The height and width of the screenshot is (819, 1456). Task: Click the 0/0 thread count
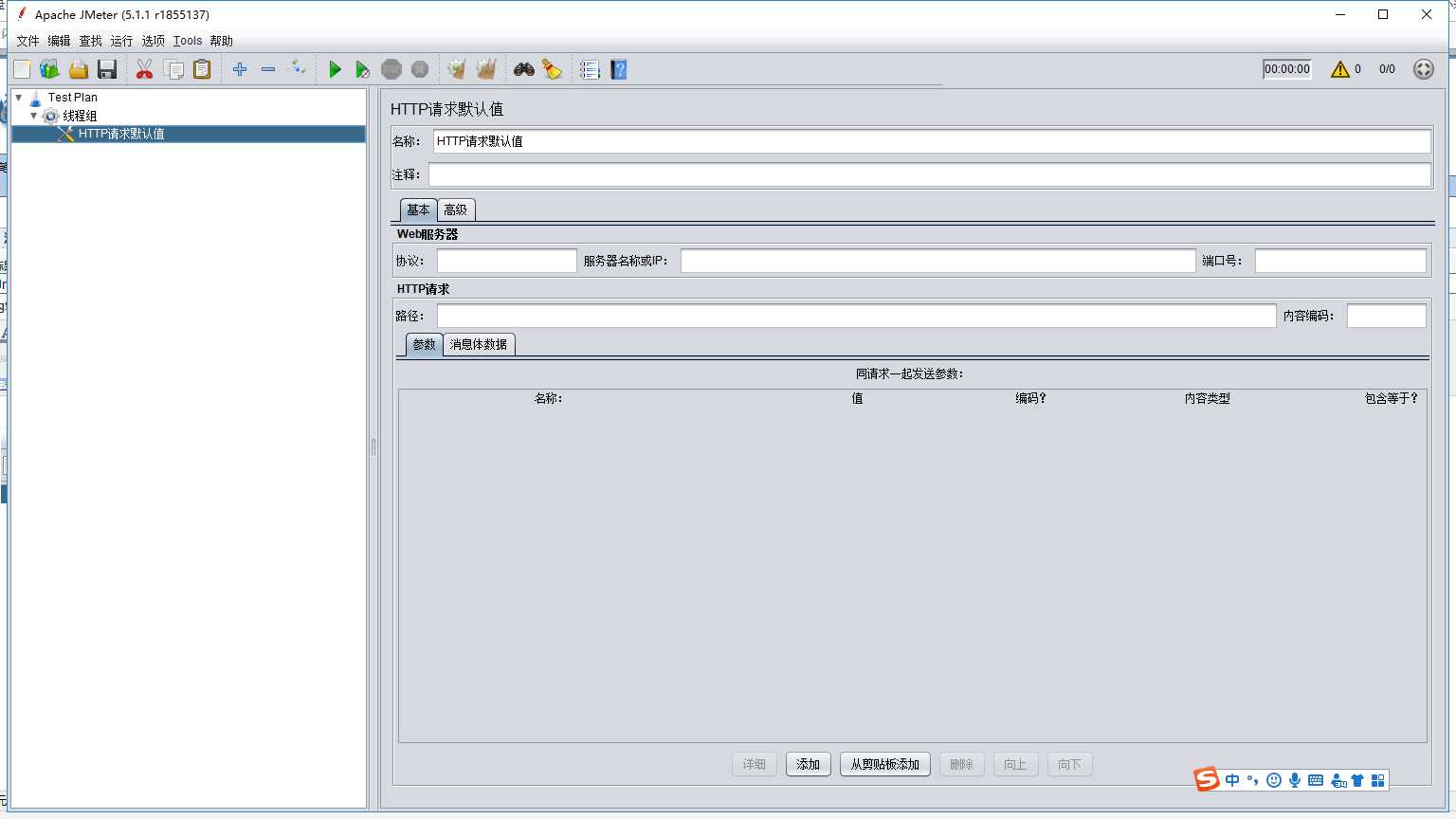coord(1387,69)
